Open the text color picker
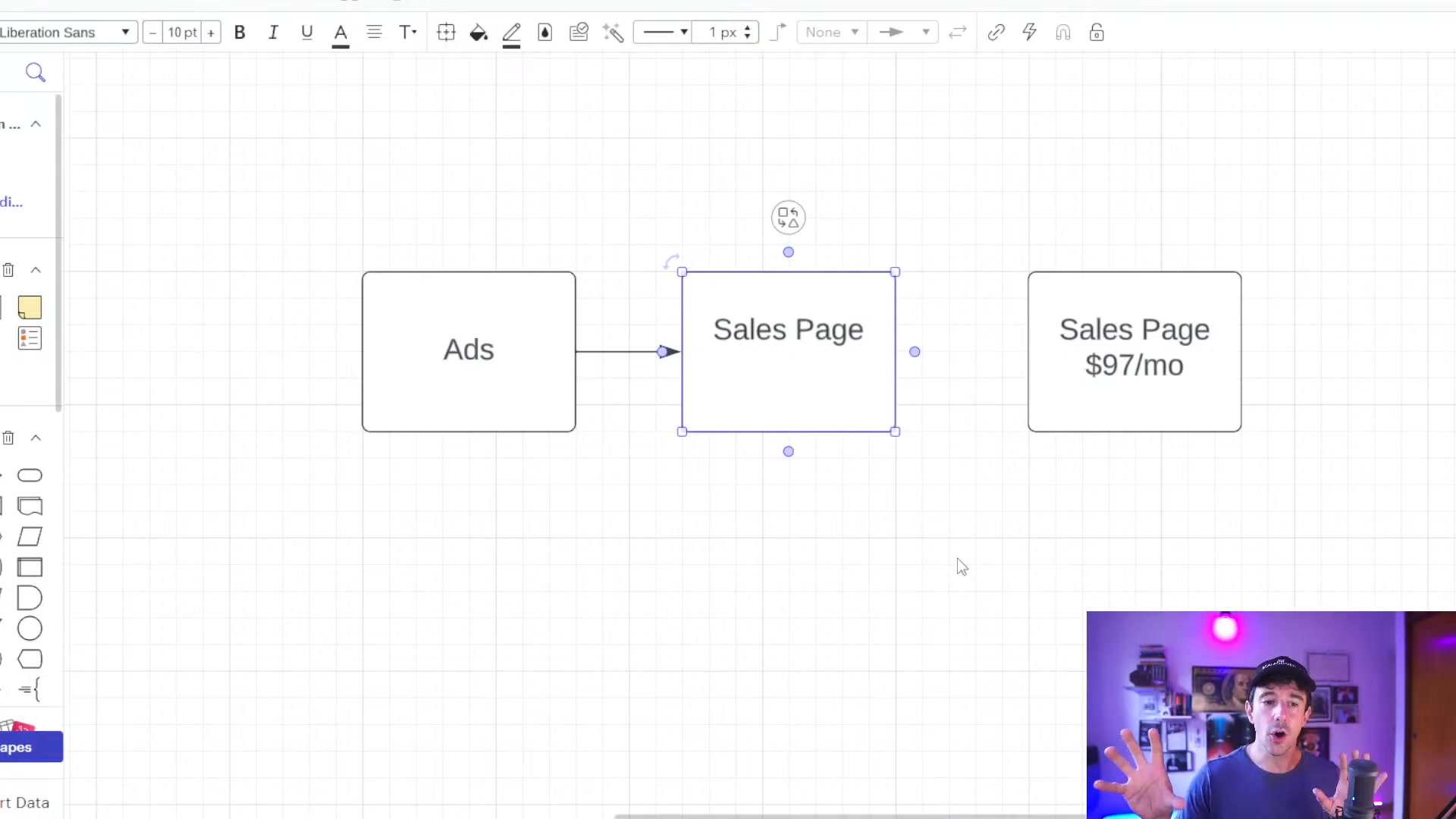The height and width of the screenshot is (819, 1456). [x=340, y=33]
